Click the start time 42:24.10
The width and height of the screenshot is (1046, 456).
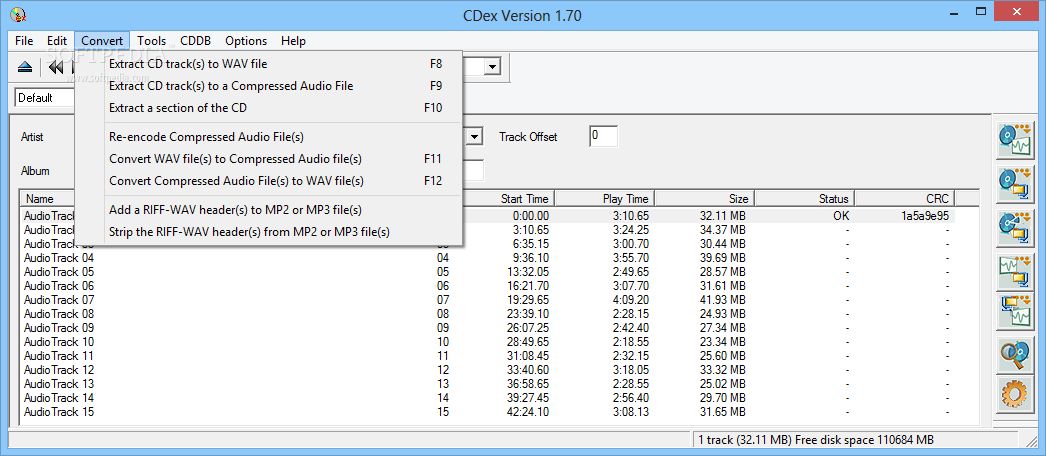[528, 411]
